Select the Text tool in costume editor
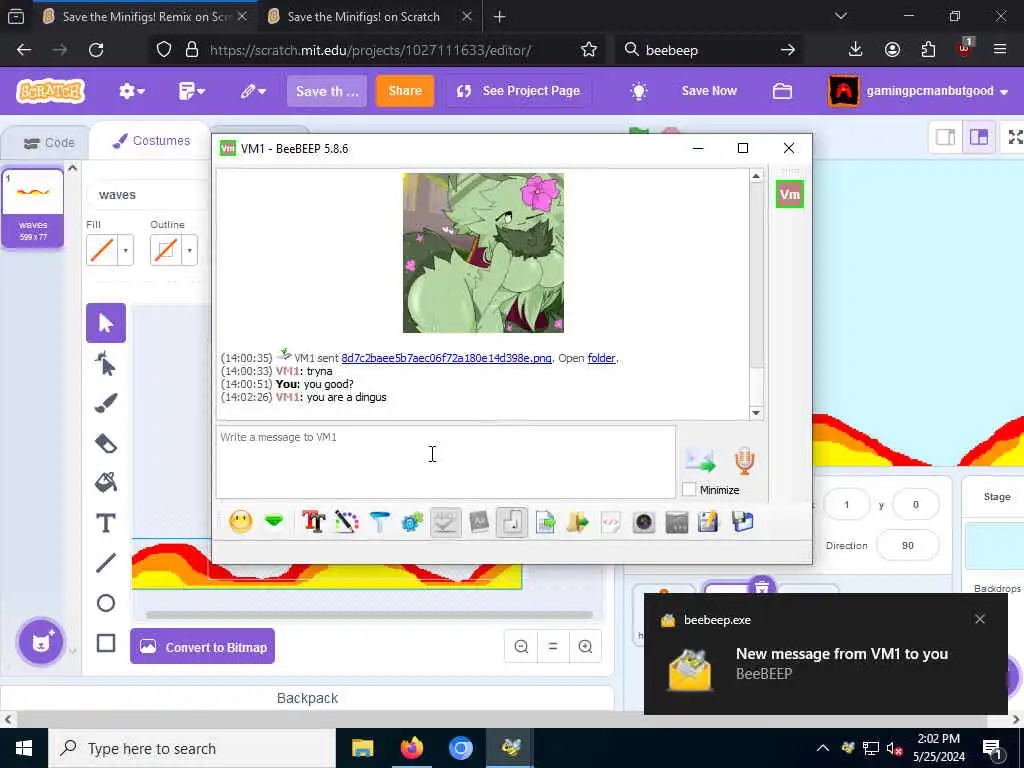The width and height of the screenshot is (1024, 768). 106,522
